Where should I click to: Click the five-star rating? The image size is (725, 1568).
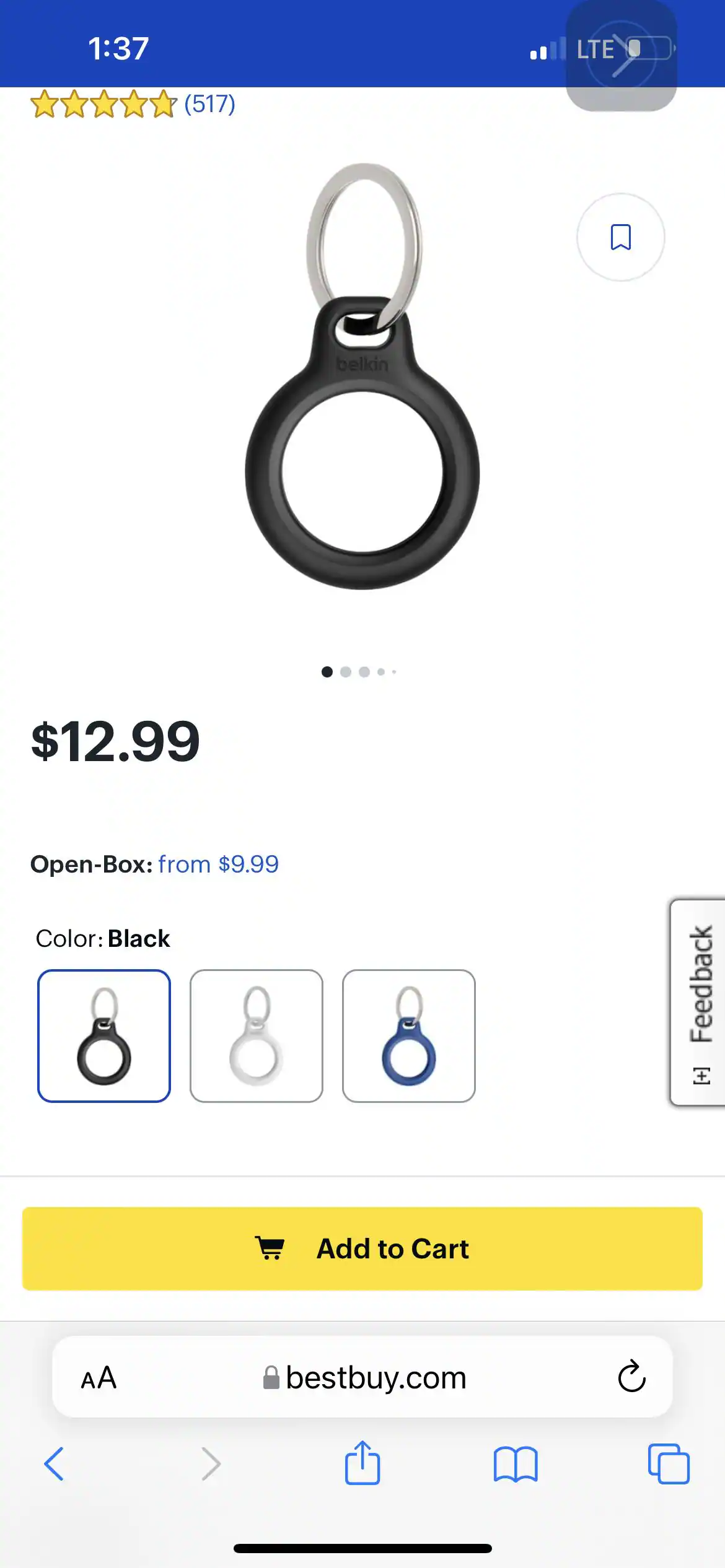point(103,104)
